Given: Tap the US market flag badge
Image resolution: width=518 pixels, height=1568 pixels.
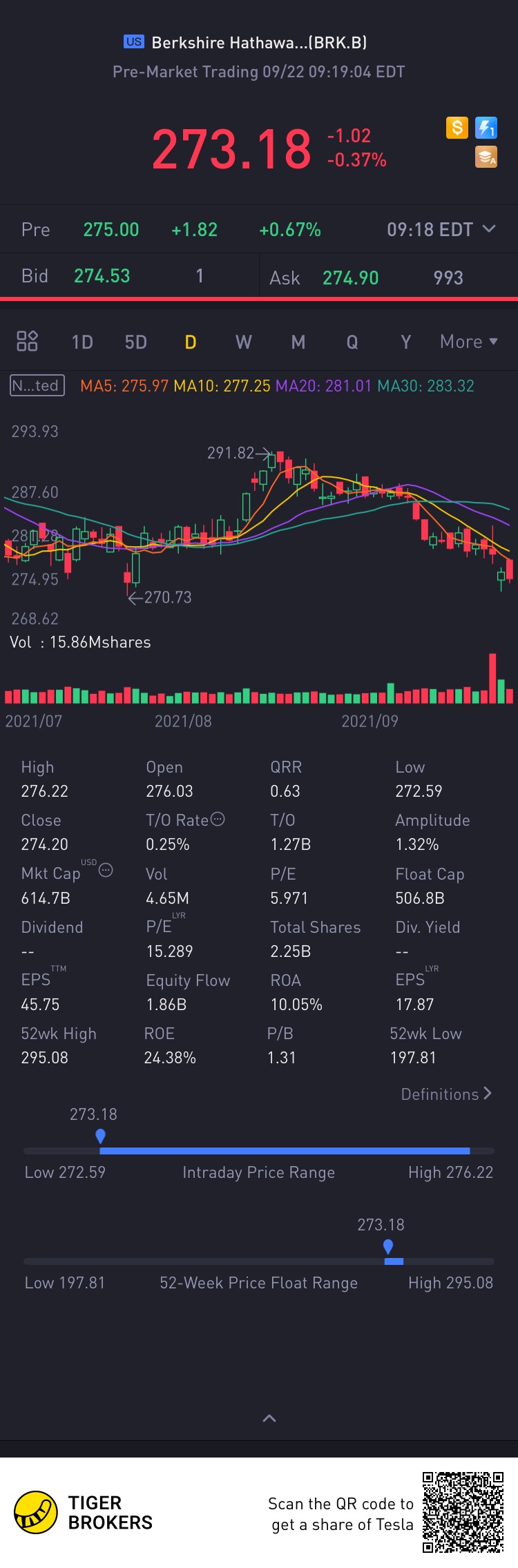Looking at the screenshot, I should point(133,41).
